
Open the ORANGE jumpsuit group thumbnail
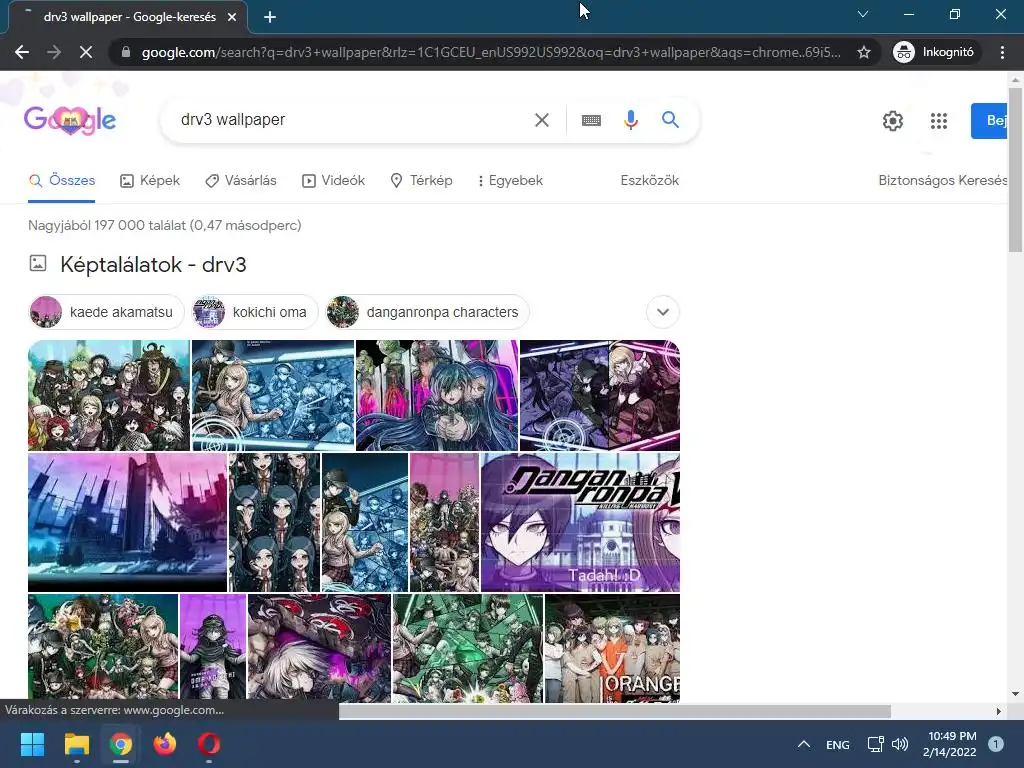tap(613, 648)
